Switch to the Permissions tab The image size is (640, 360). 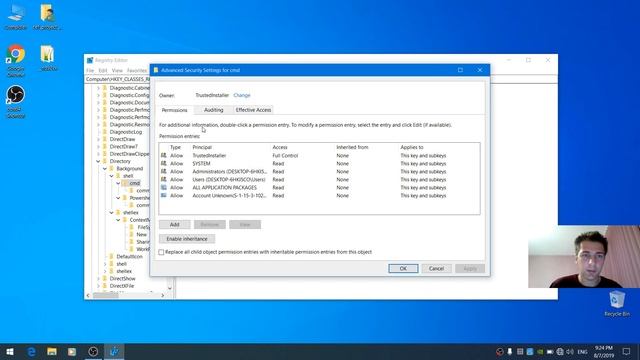pos(174,110)
